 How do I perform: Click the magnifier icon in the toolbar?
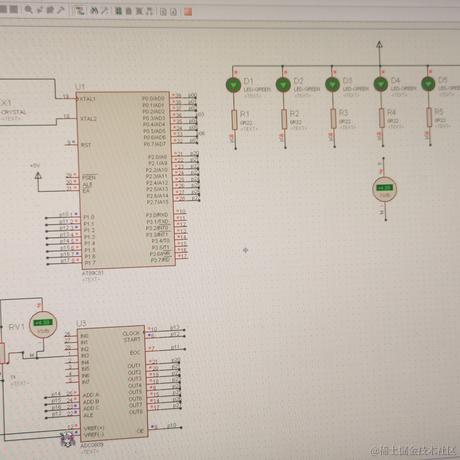[28, 10]
